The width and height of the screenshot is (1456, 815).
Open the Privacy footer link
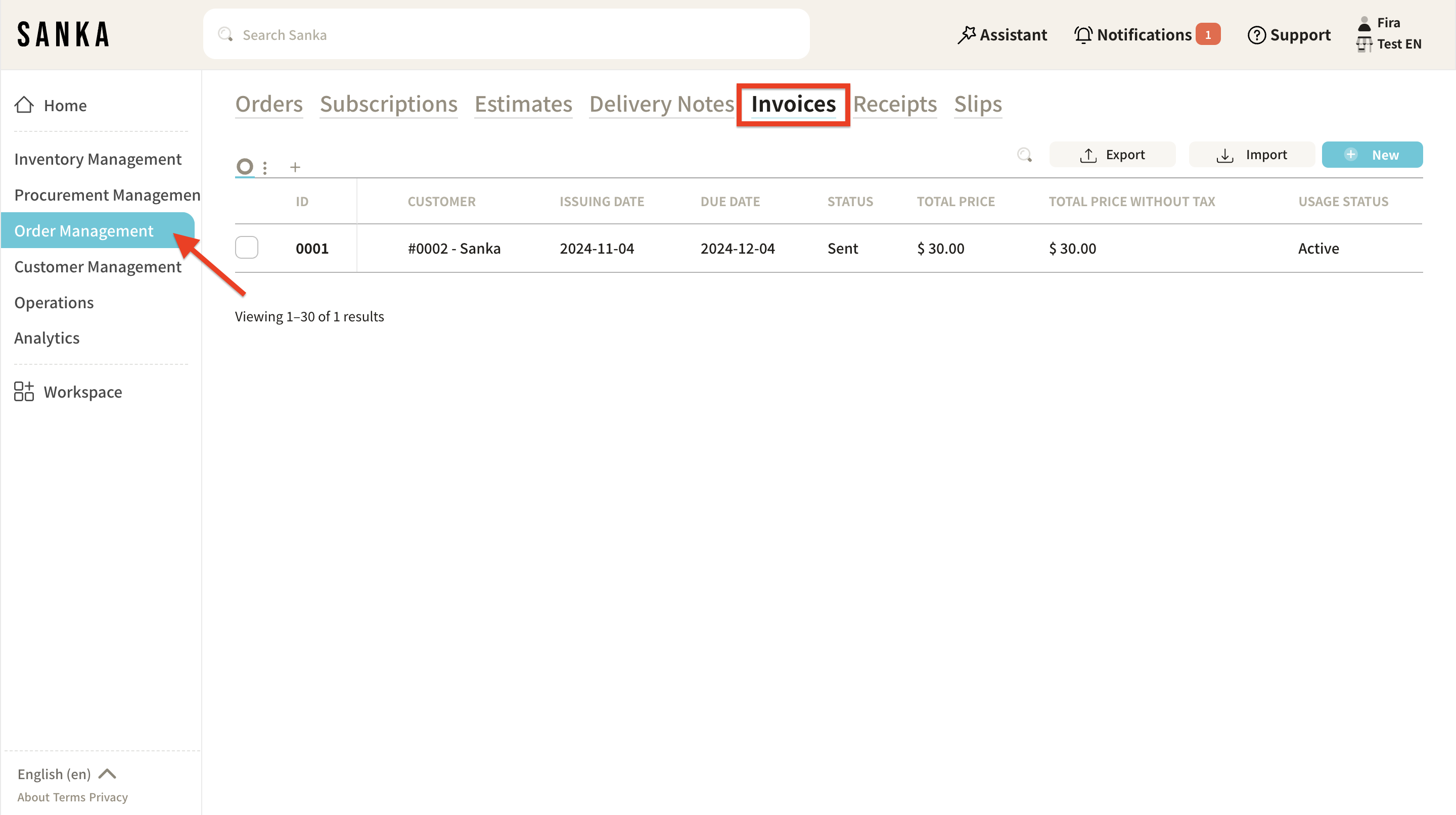[x=108, y=797]
